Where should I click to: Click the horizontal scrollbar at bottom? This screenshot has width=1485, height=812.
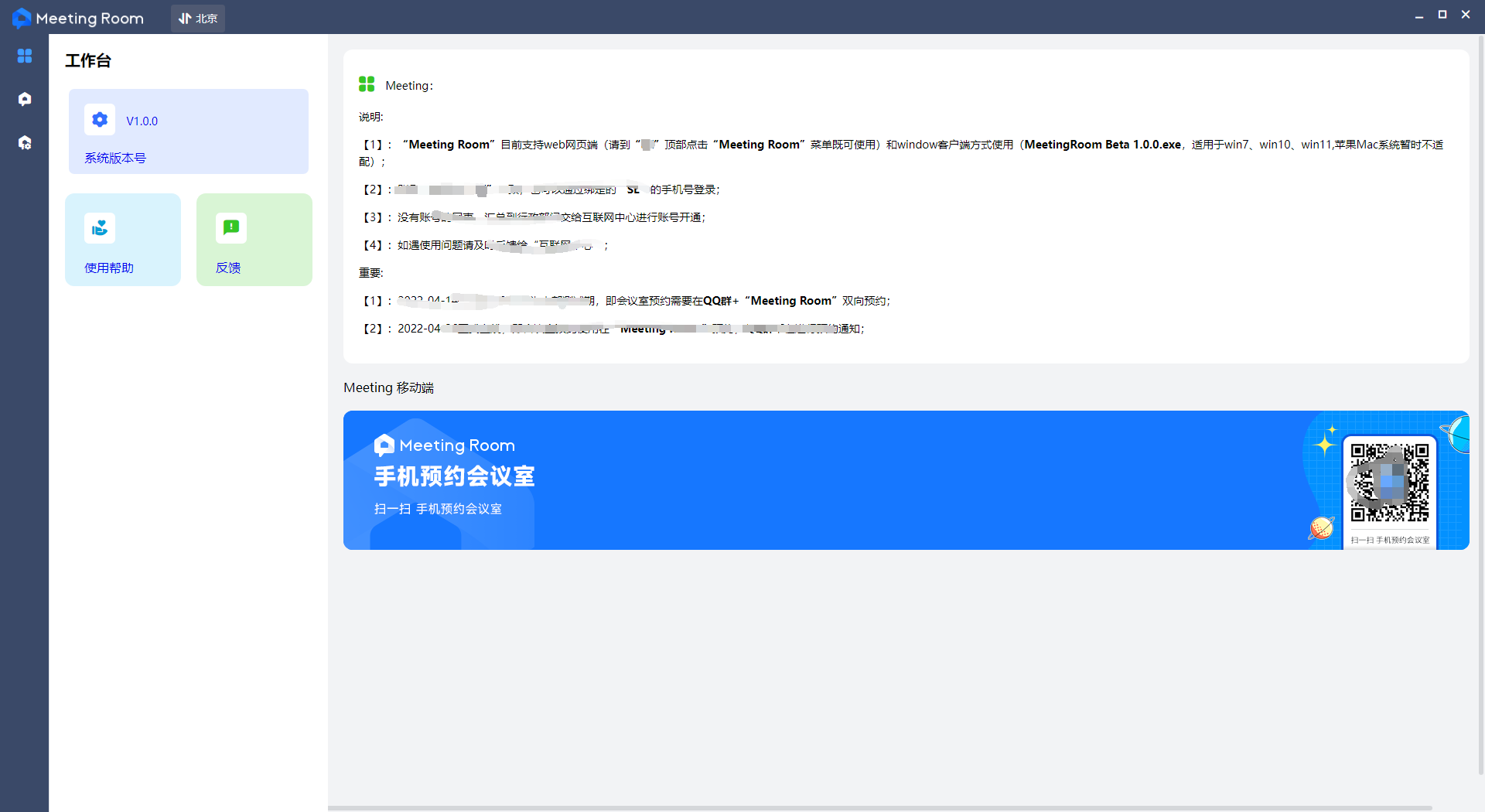(x=880, y=809)
